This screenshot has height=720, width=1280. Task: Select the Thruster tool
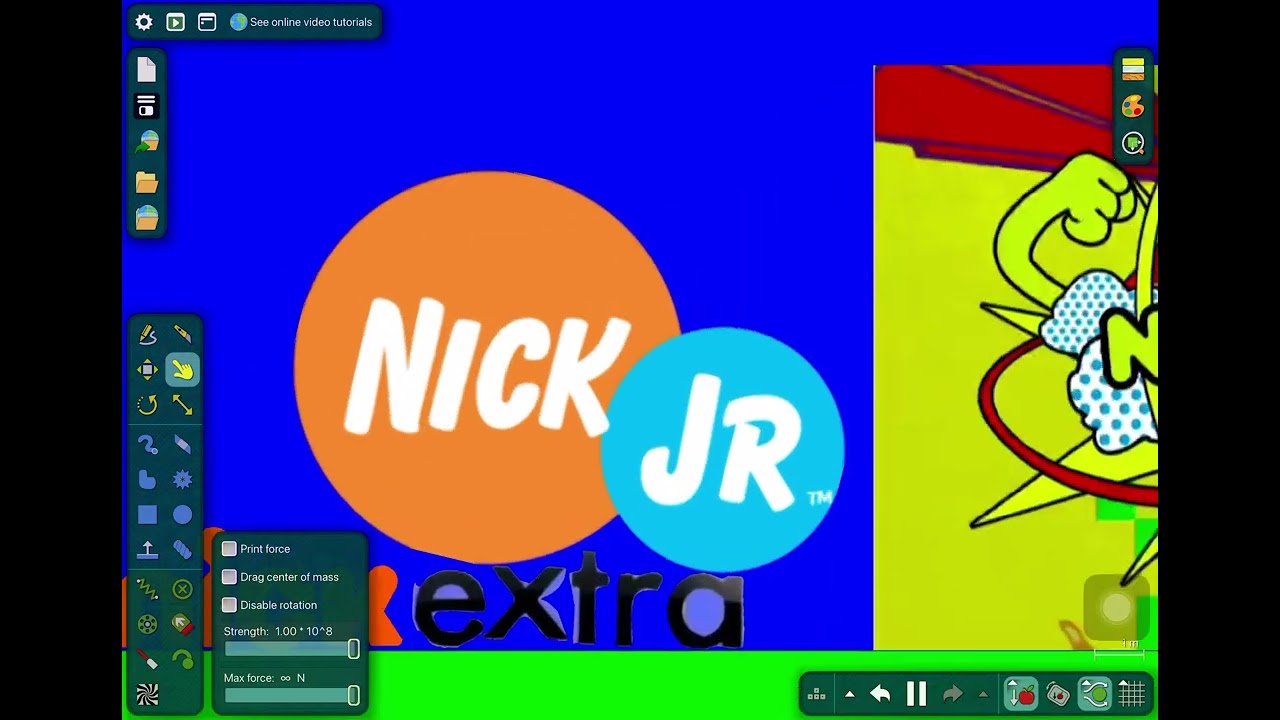tap(182, 624)
